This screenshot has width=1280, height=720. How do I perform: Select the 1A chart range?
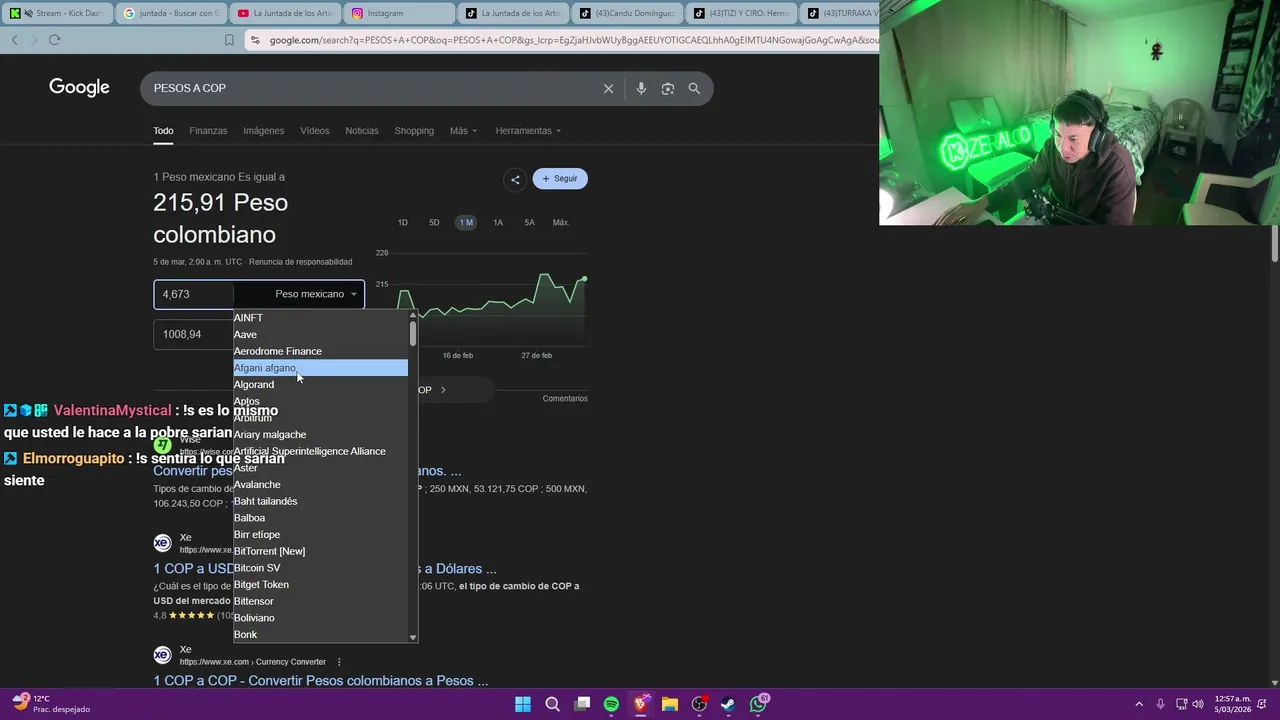pos(498,222)
